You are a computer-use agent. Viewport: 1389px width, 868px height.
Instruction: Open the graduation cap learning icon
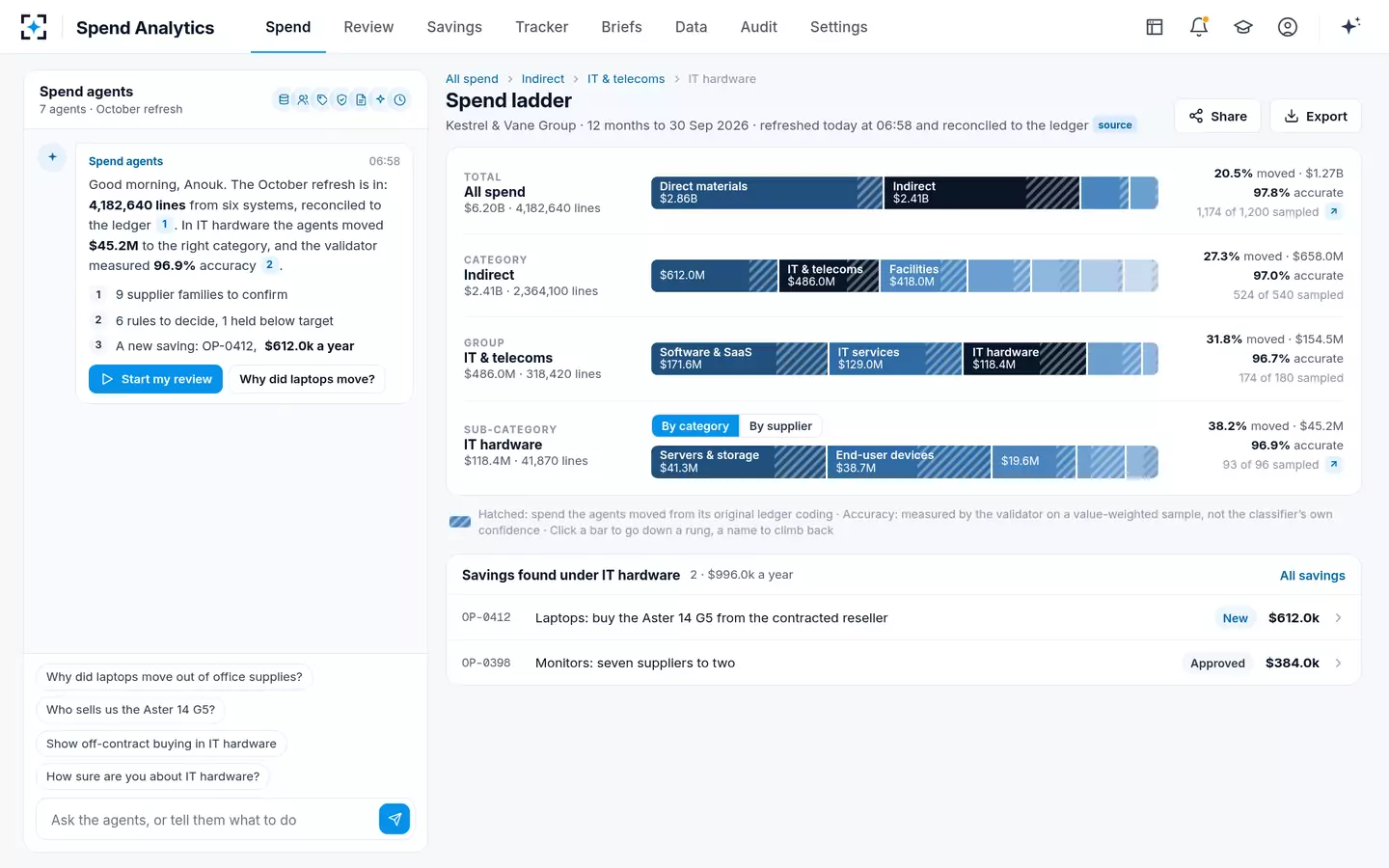[x=1243, y=27]
